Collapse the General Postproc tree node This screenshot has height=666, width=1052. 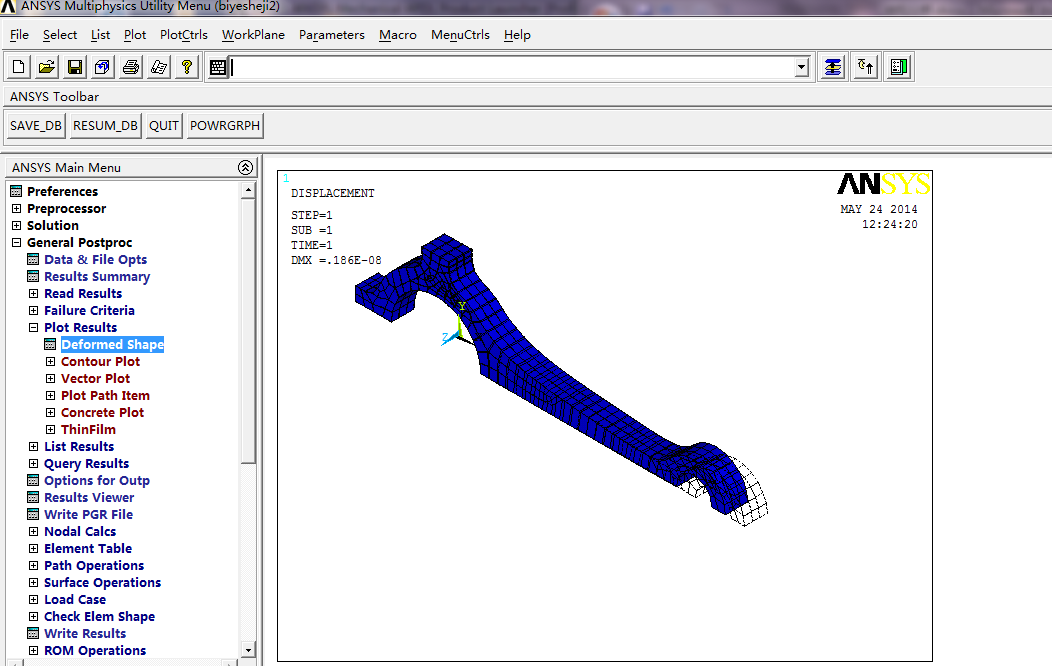[16, 242]
